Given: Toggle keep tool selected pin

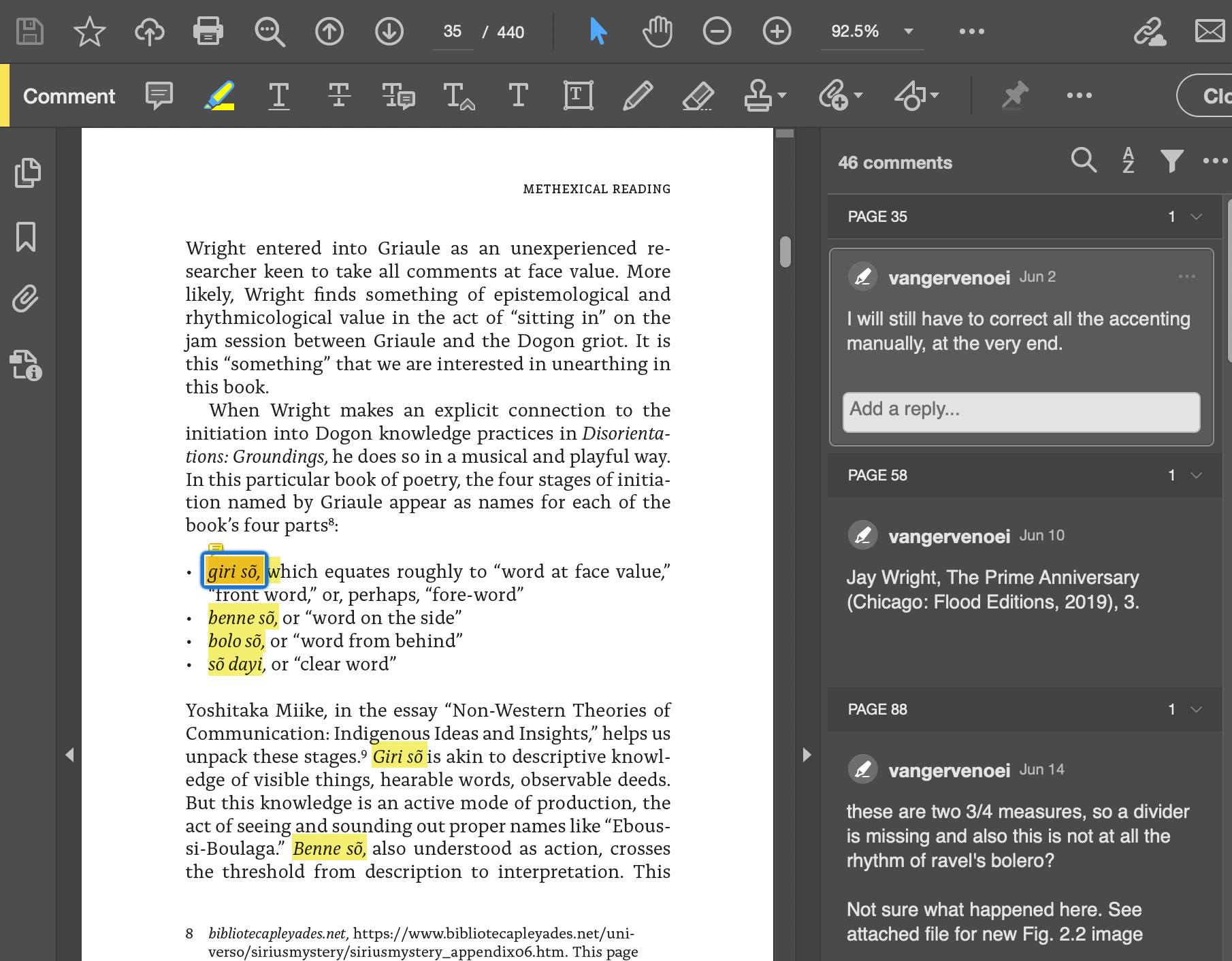Looking at the screenshot, I should 1014,96.
